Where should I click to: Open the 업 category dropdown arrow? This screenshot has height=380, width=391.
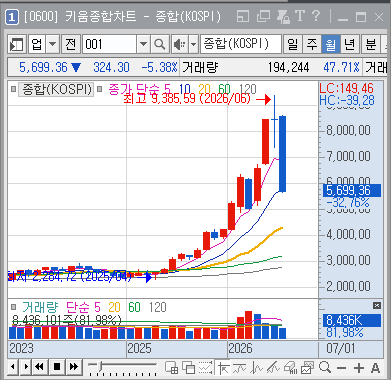[53, 44]
